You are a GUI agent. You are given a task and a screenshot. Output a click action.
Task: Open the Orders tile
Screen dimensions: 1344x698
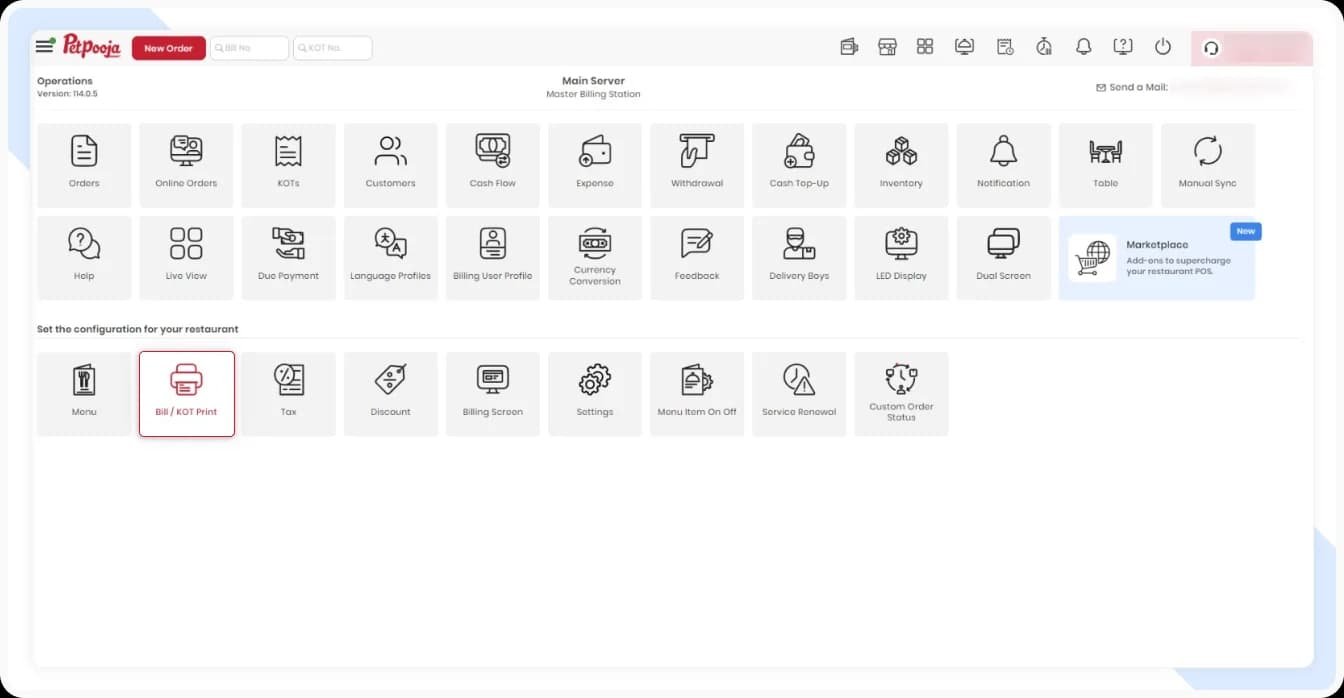point(84,165)
